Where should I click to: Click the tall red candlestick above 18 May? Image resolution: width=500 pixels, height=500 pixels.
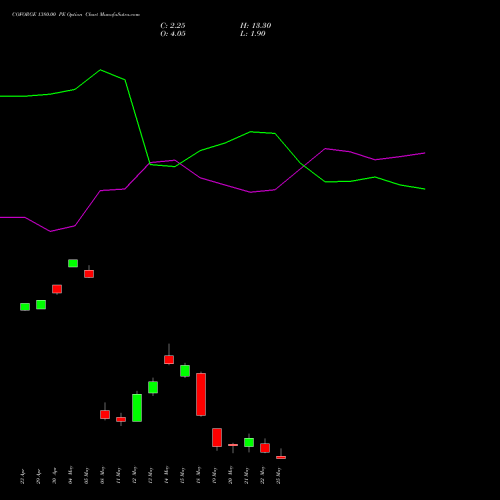coord(201,394)
